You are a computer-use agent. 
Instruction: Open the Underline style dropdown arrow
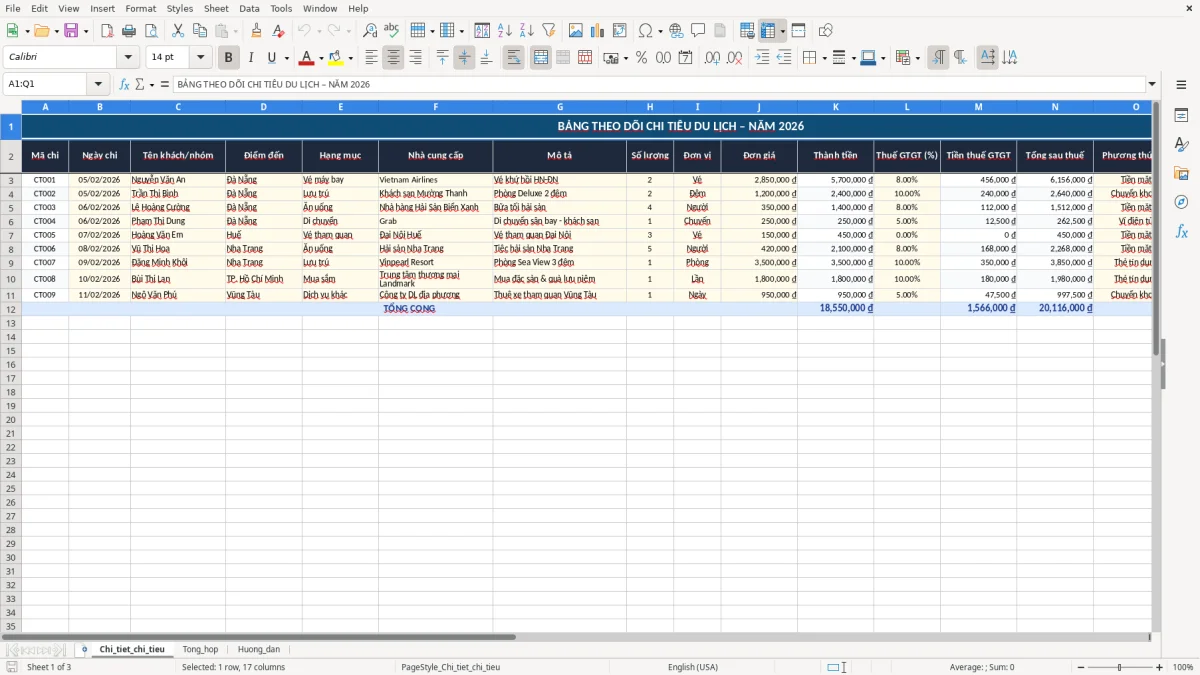pos(286,58)
